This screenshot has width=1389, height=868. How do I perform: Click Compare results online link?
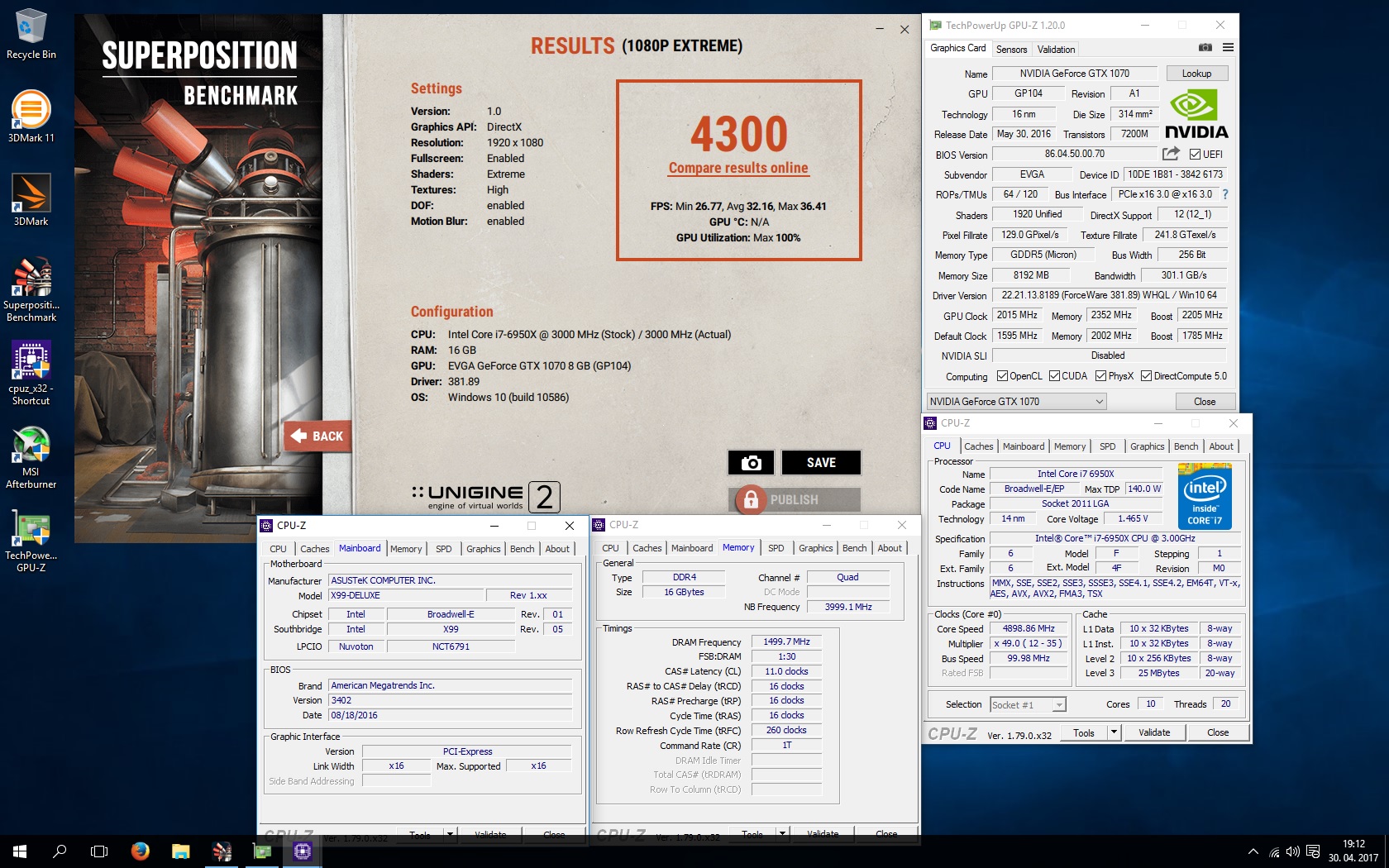coord(738,168)
